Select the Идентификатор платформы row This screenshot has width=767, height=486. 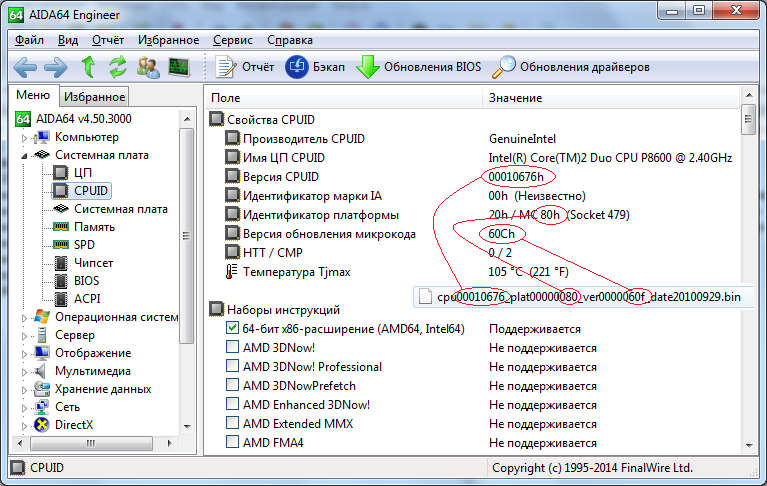click(474, 215)
